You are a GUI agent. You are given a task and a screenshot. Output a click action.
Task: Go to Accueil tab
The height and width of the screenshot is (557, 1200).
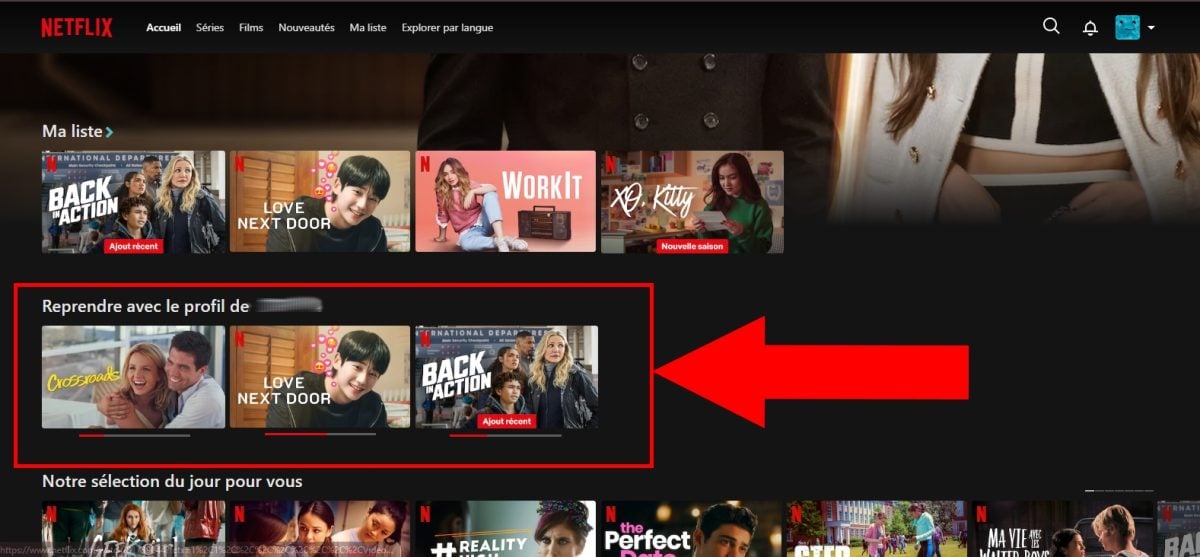tap(163, 28)
